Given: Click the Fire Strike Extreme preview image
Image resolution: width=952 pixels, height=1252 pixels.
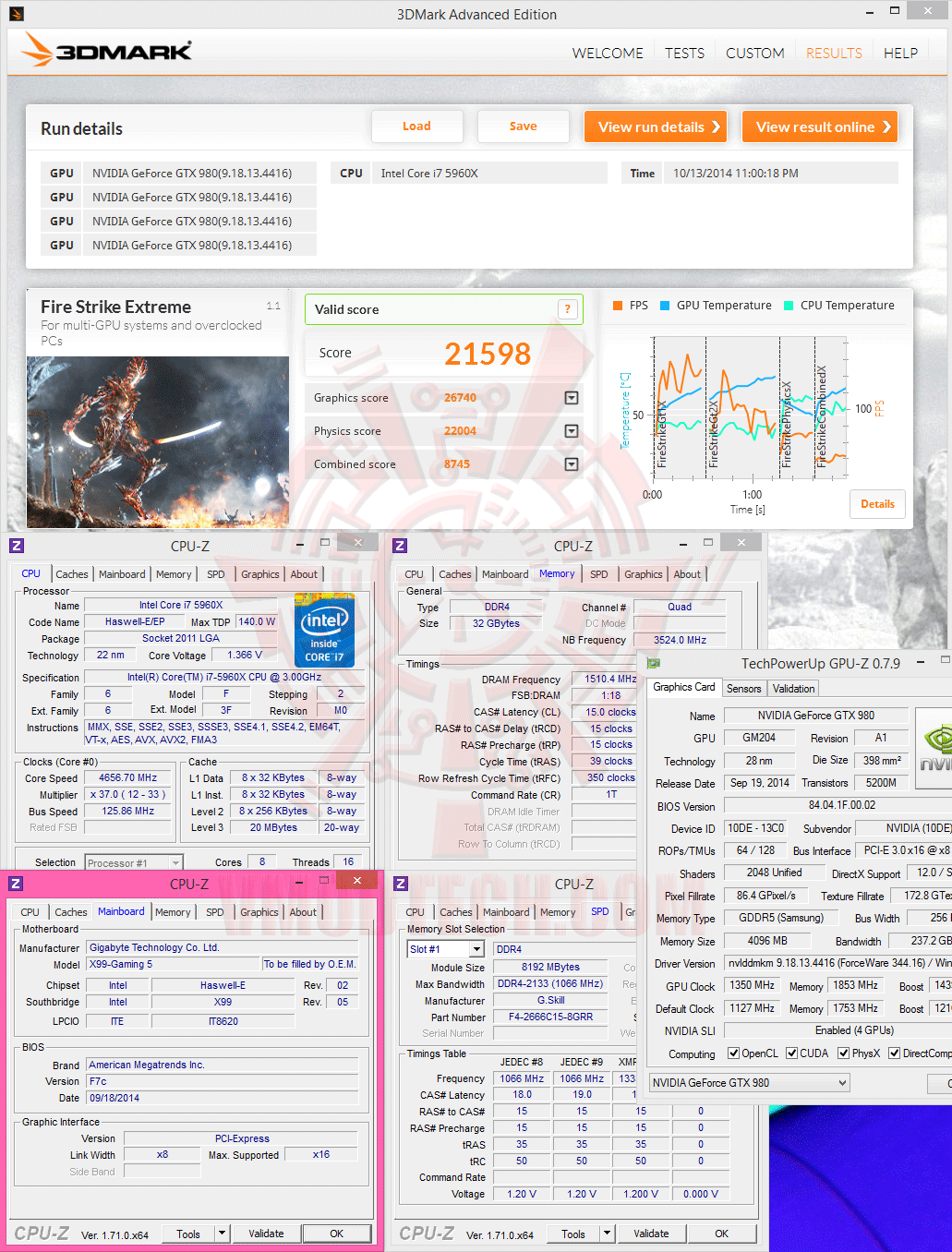Looking at the screenshot, I should point(158,442).
